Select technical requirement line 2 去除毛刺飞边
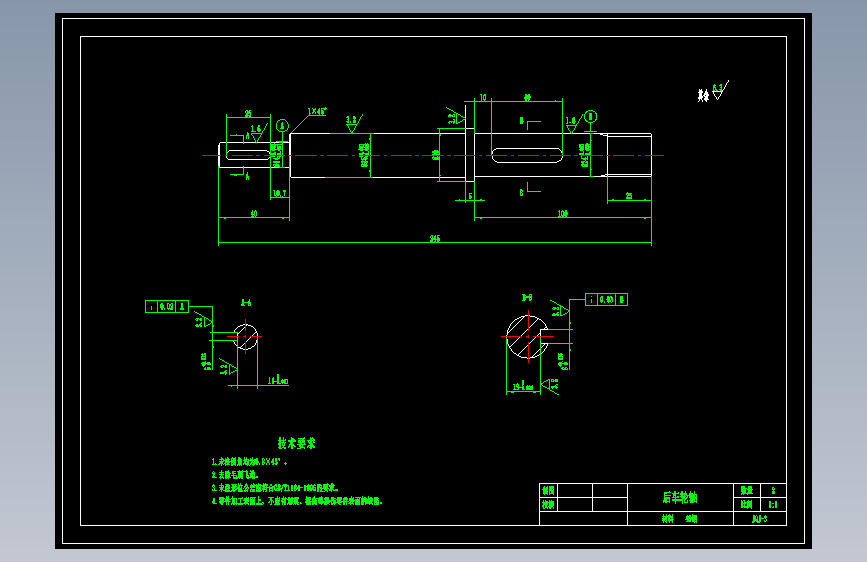Viewport: 867px width, 562px height. tap(235, 475)
